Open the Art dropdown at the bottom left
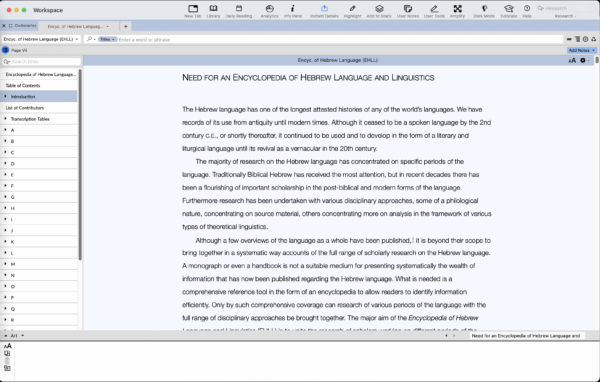600x382 pixels. coord(18,336)
